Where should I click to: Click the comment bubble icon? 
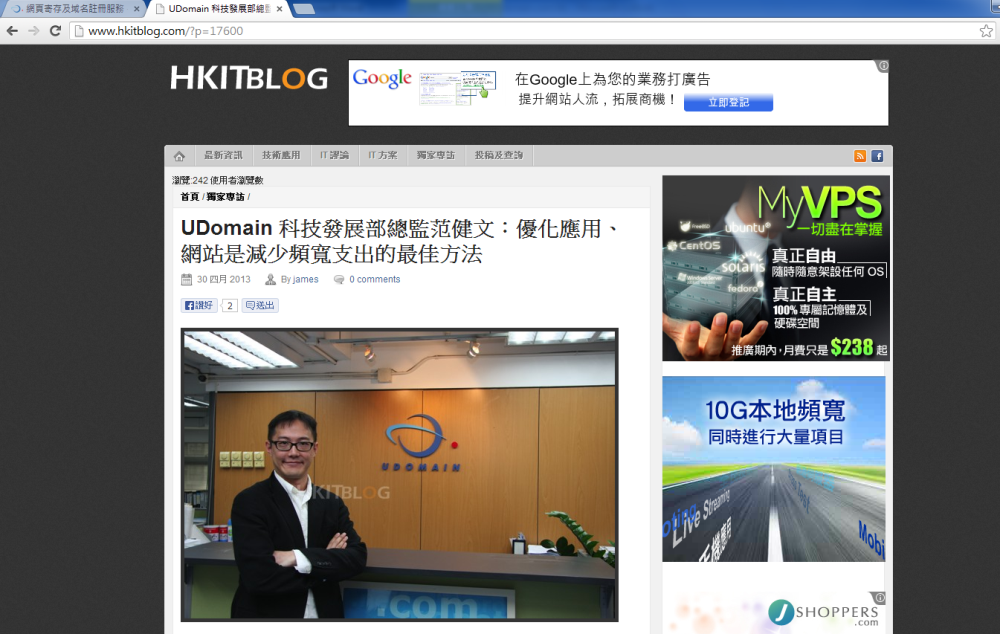(x=339, y=279)
